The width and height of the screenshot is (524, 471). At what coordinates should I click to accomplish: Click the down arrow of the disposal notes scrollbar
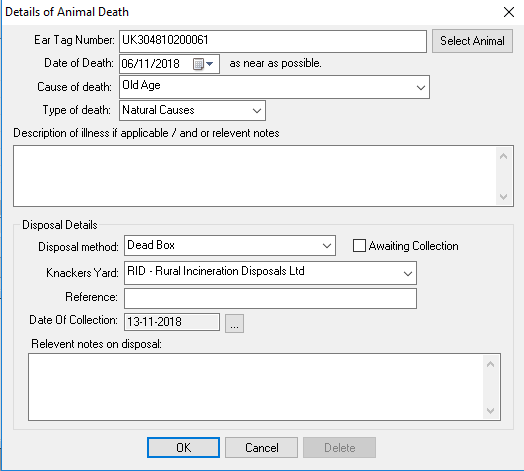[490, 410]
